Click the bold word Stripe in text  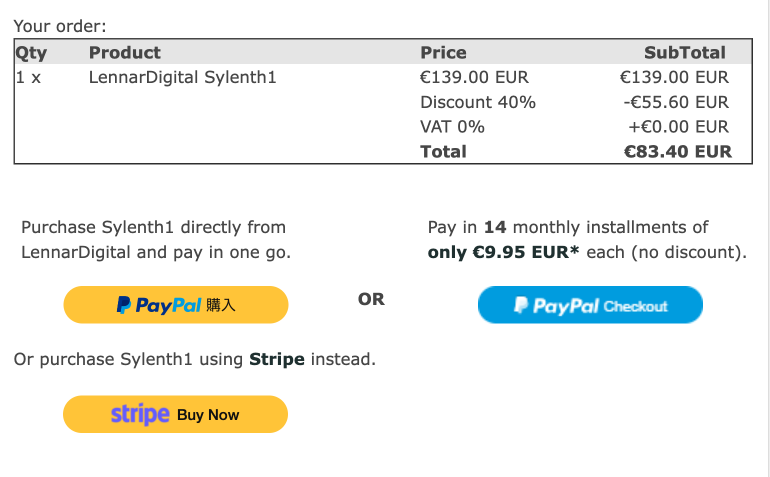tap(277, 358)
